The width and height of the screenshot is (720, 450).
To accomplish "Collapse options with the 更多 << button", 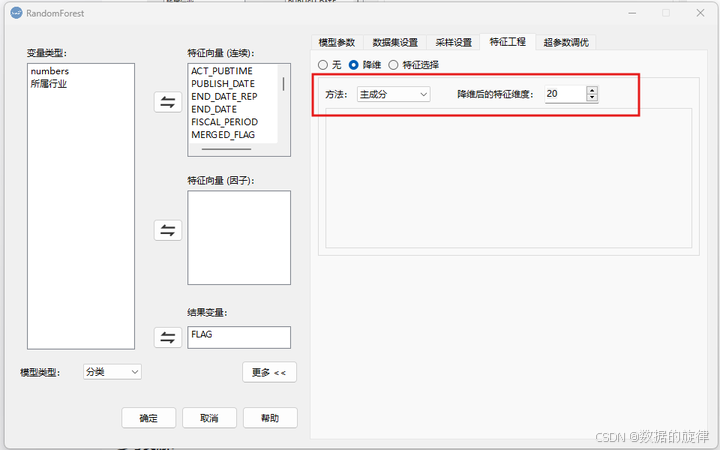I will pos(269,372).
